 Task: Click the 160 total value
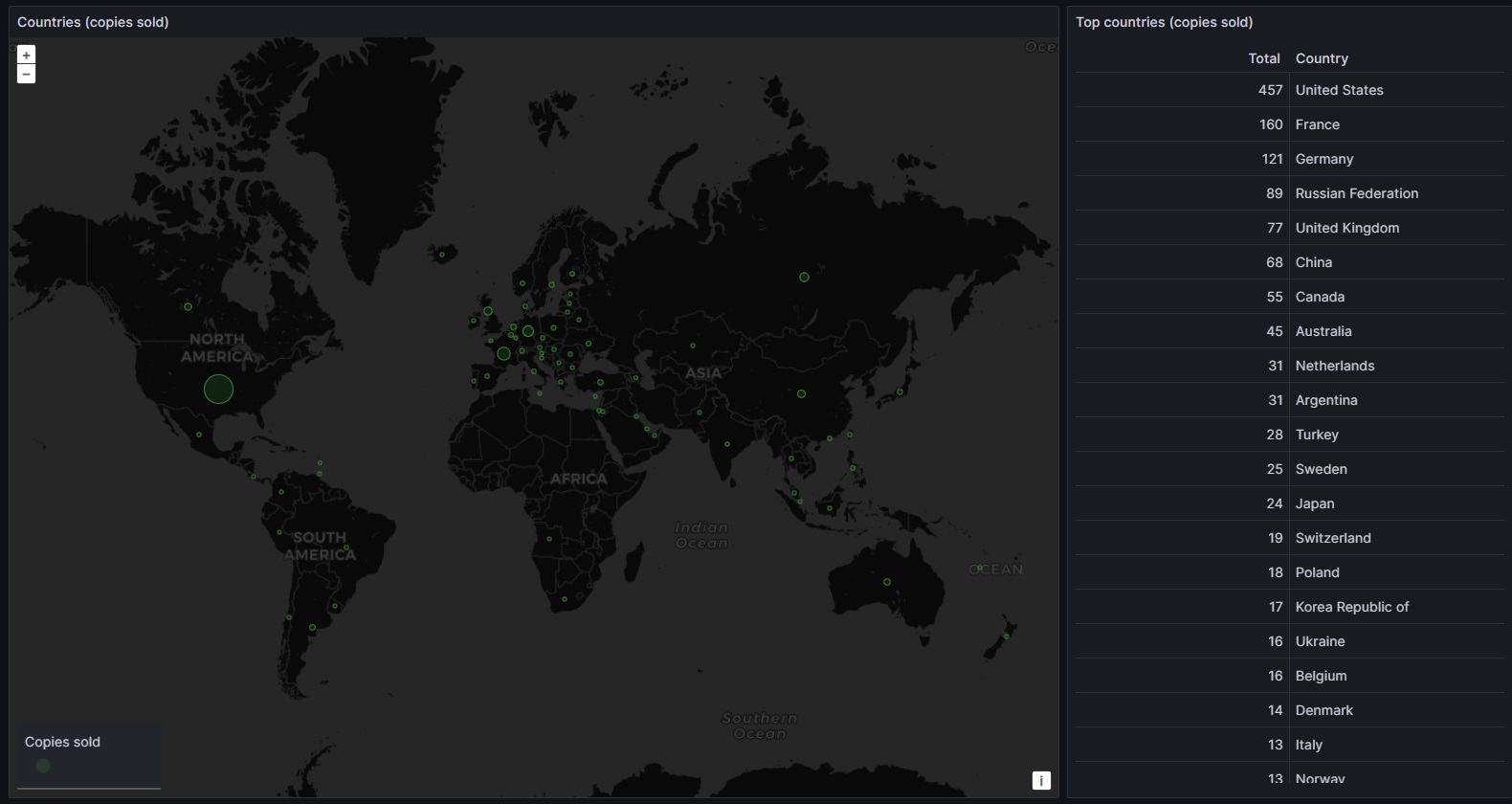point(1271,124)
